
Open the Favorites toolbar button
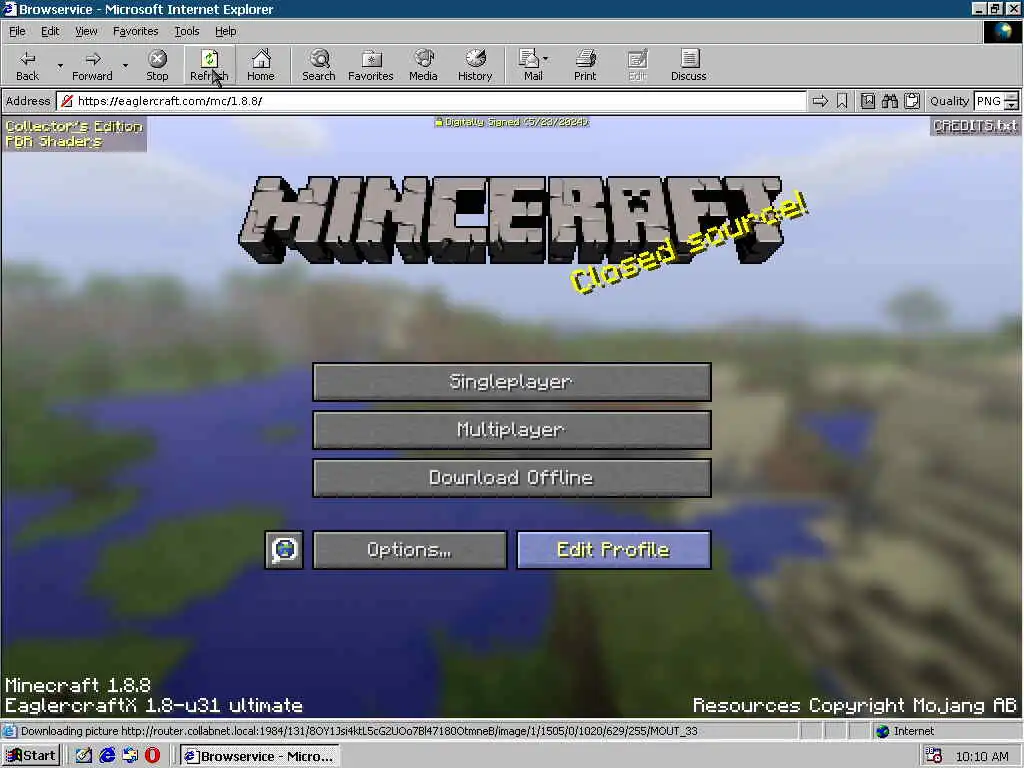(371, 65)
